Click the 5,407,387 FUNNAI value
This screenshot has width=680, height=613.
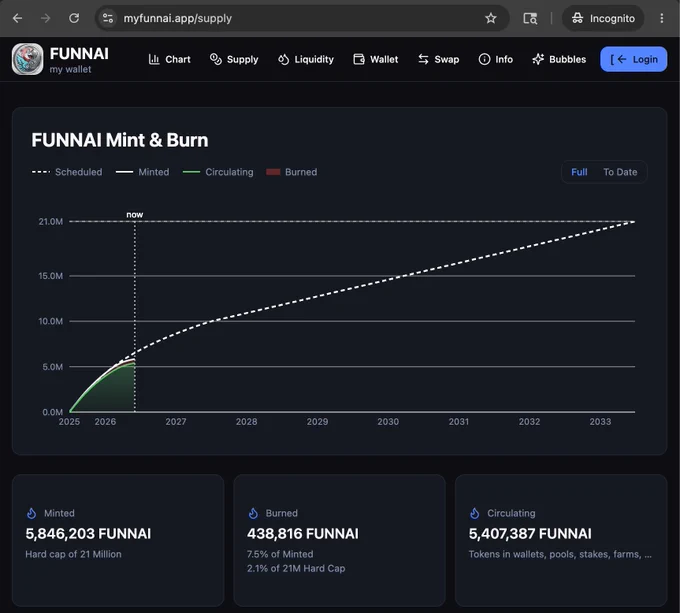point(530,534)
